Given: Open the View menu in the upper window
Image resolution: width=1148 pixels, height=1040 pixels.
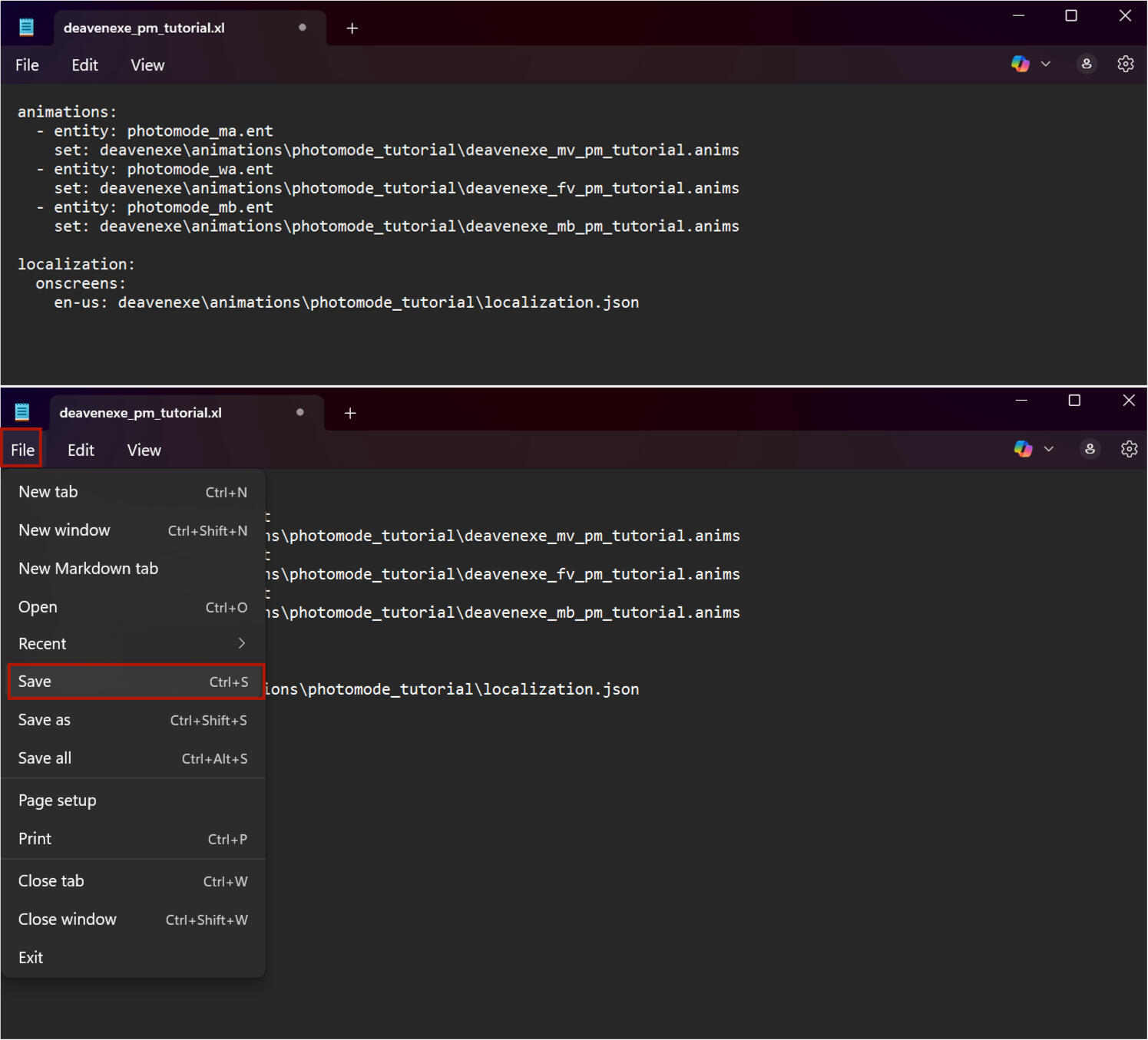Looking at the screenshot, I should (147, 66).
